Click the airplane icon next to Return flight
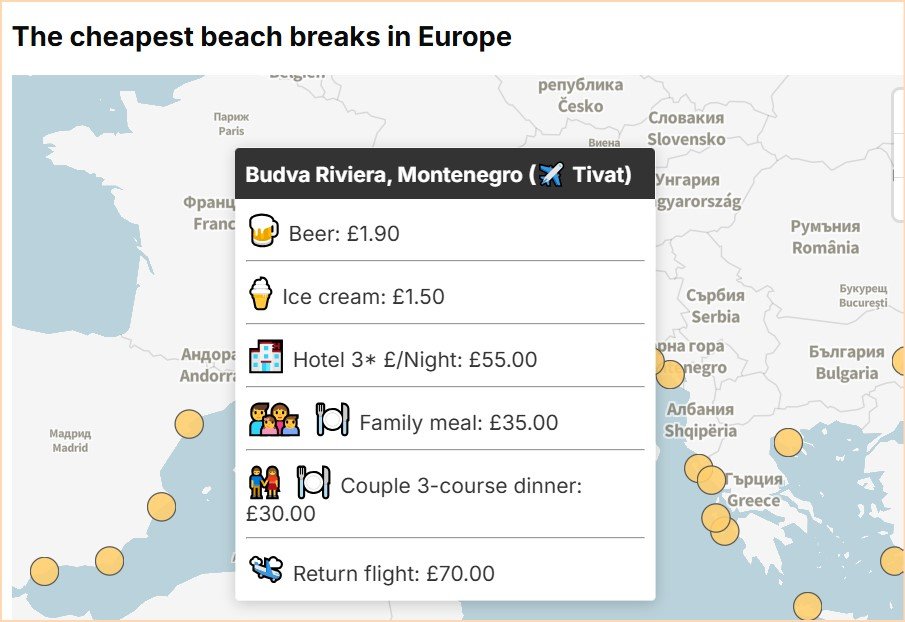905x622 pixels. pos(266,572)
